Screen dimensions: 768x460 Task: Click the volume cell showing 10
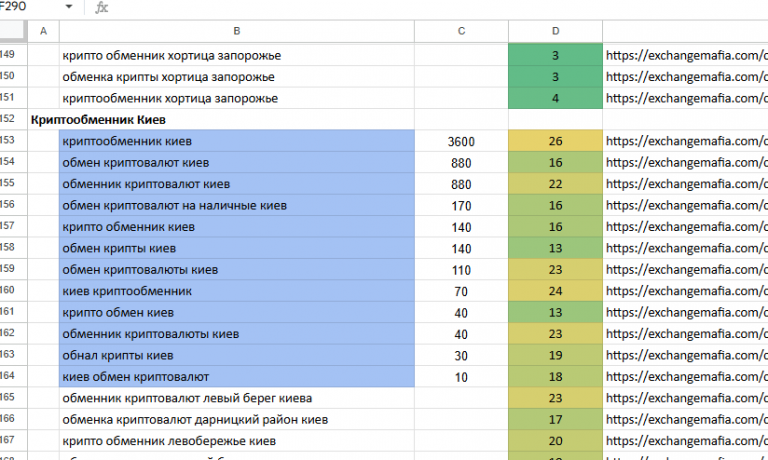pyautogui.click(x=461, y=377)
